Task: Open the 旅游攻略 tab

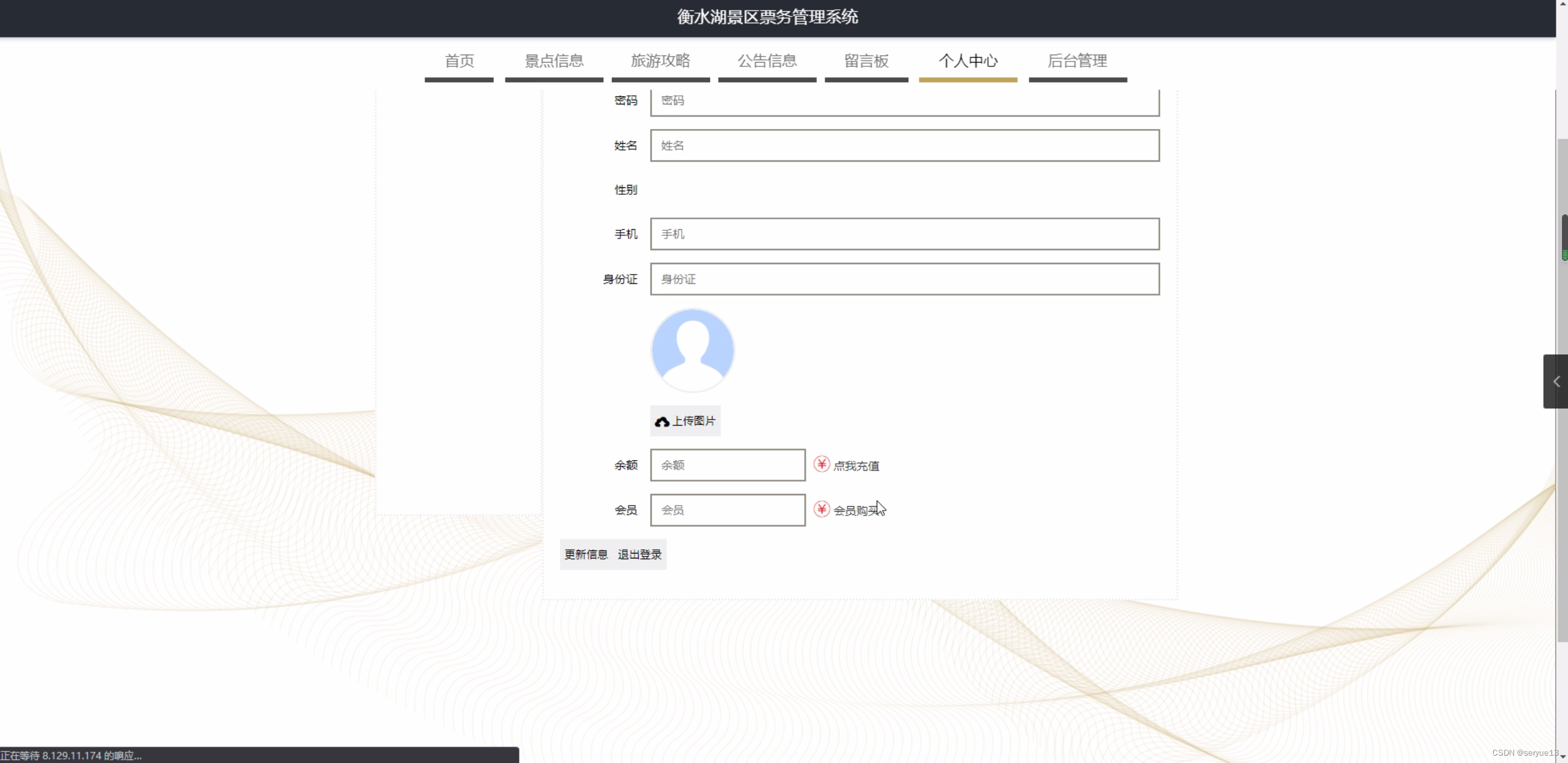Action: [660, 61]
